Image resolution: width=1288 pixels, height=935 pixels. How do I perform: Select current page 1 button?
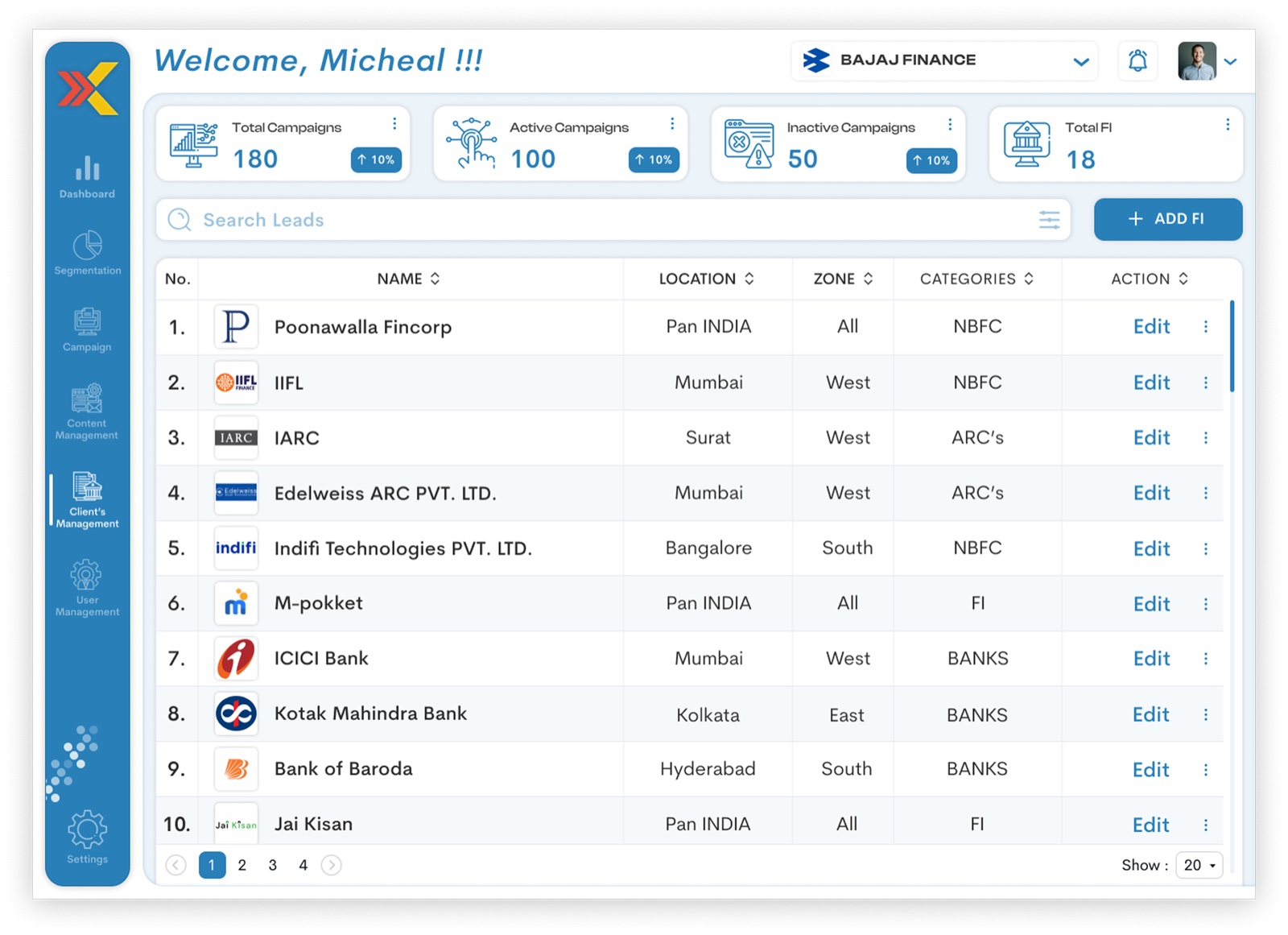click(212, 865)
